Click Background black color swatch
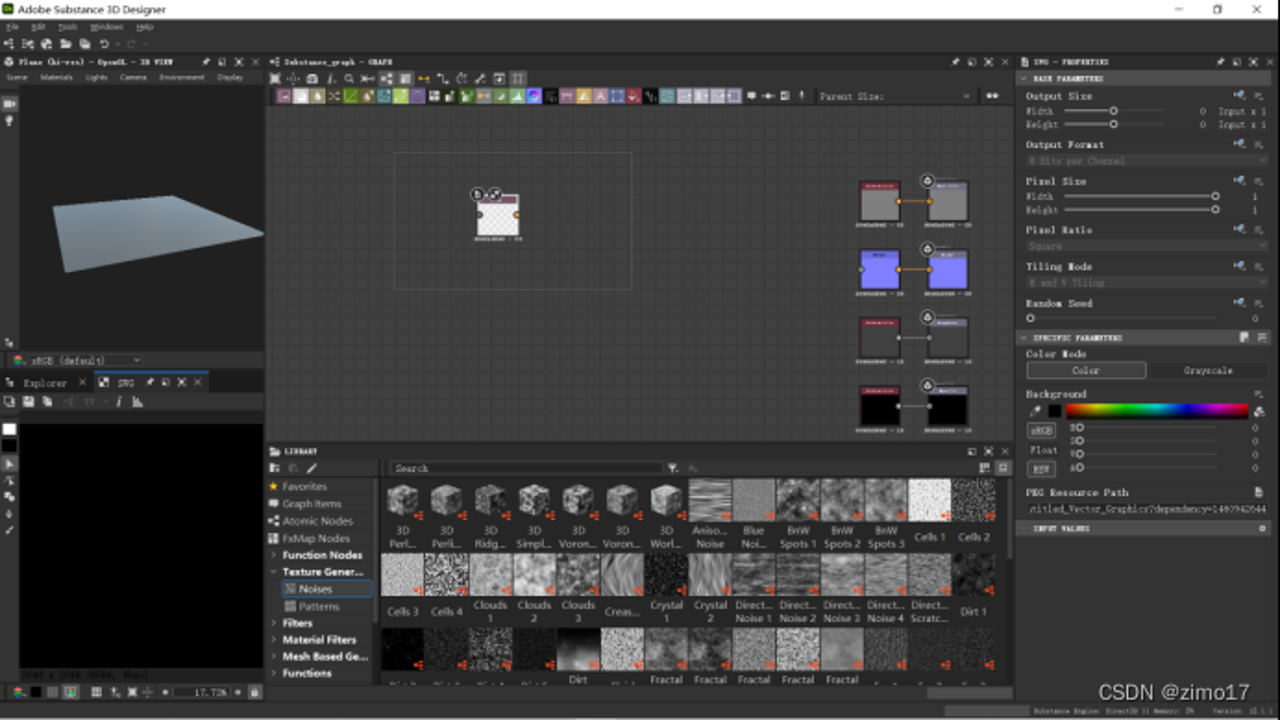Screen dimensions: 1280x720 pyautogui.click(x=1054, y=410)
